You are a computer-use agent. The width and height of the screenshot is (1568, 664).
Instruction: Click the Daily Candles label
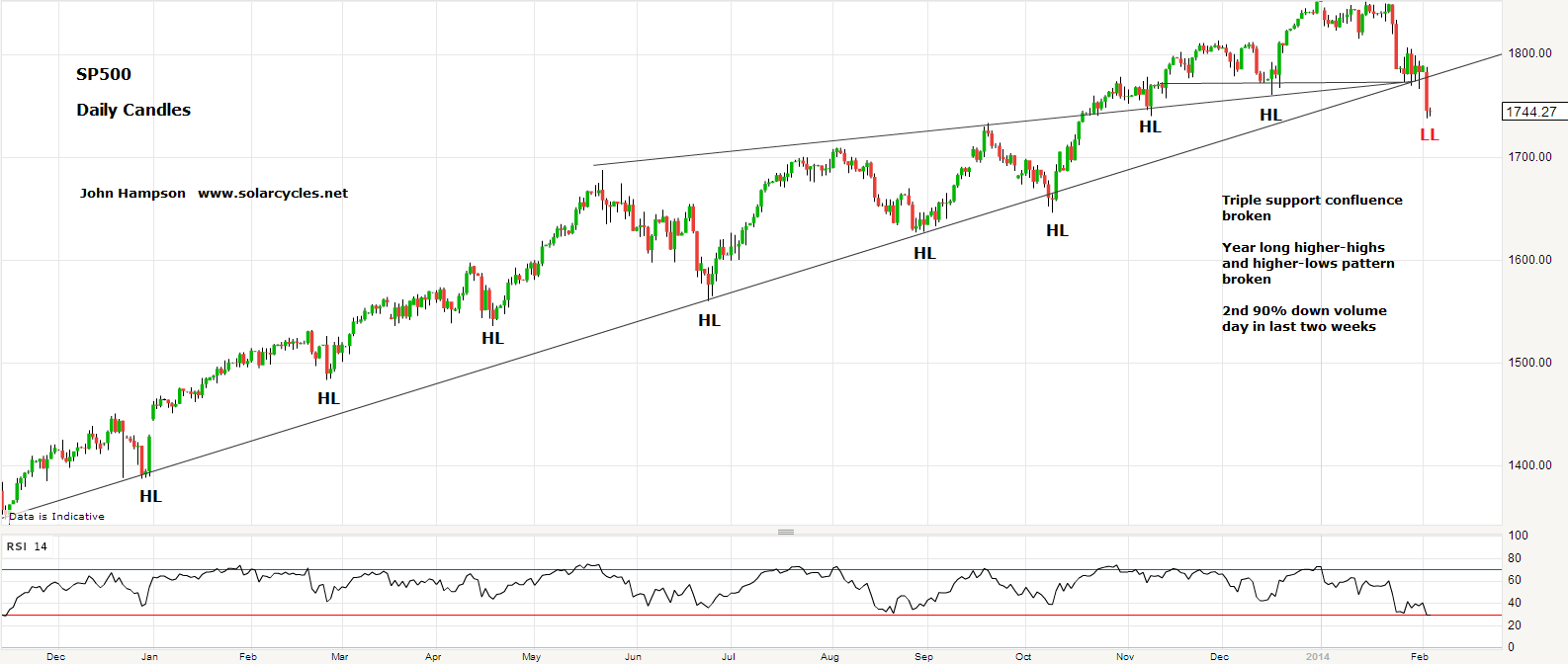point(133,110)
